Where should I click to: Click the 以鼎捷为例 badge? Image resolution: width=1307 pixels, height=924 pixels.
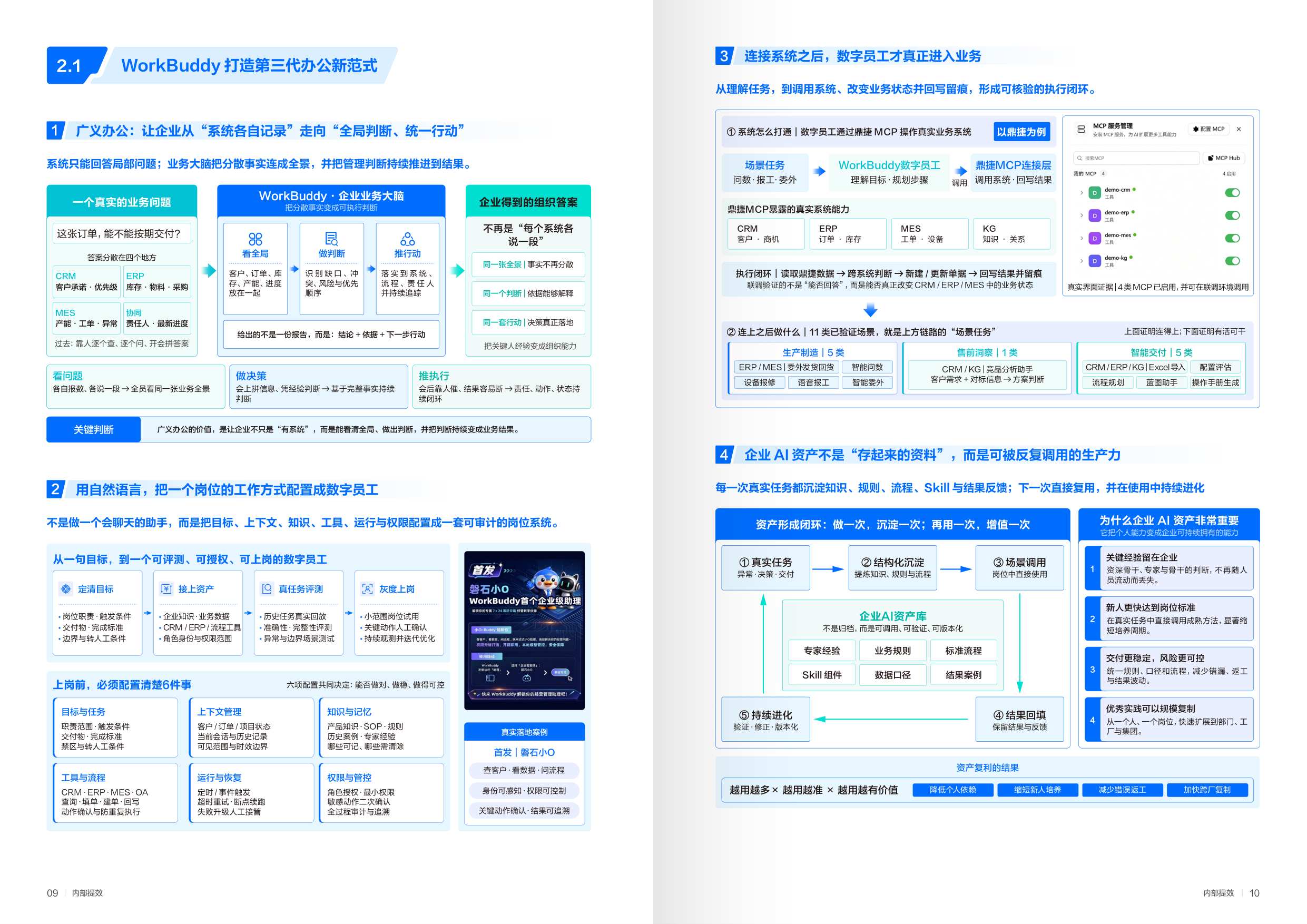pos(1021,132)
